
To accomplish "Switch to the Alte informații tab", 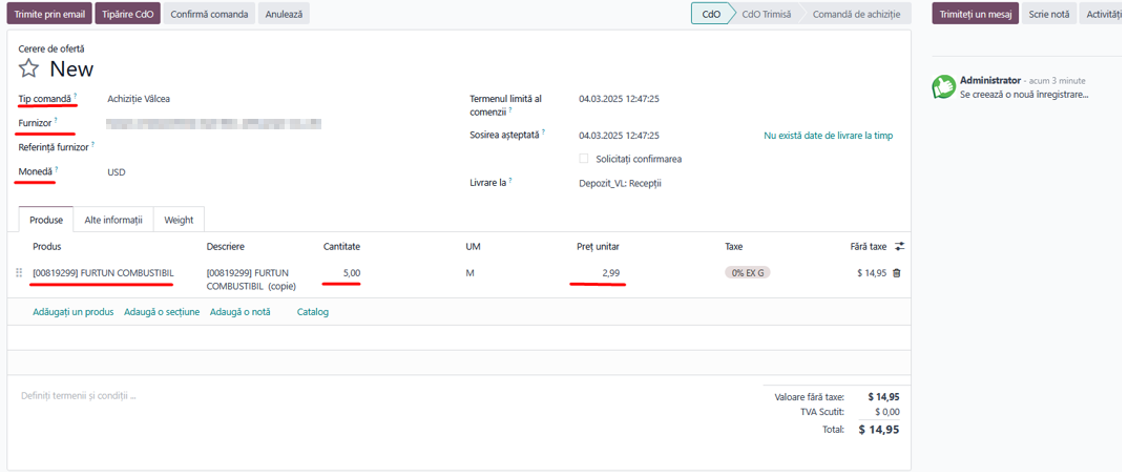I will point(113,220).
